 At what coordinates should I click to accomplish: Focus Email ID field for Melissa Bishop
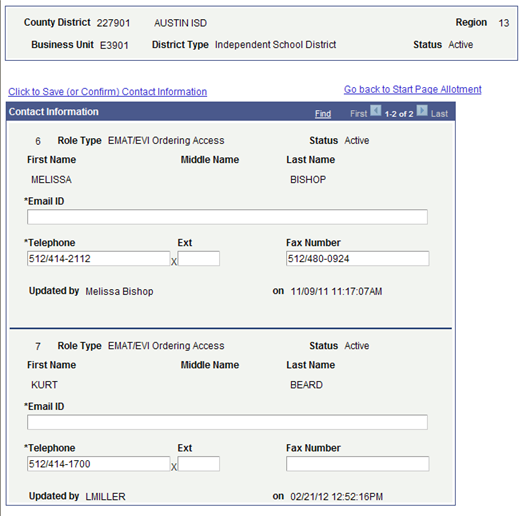pos(227,217)
